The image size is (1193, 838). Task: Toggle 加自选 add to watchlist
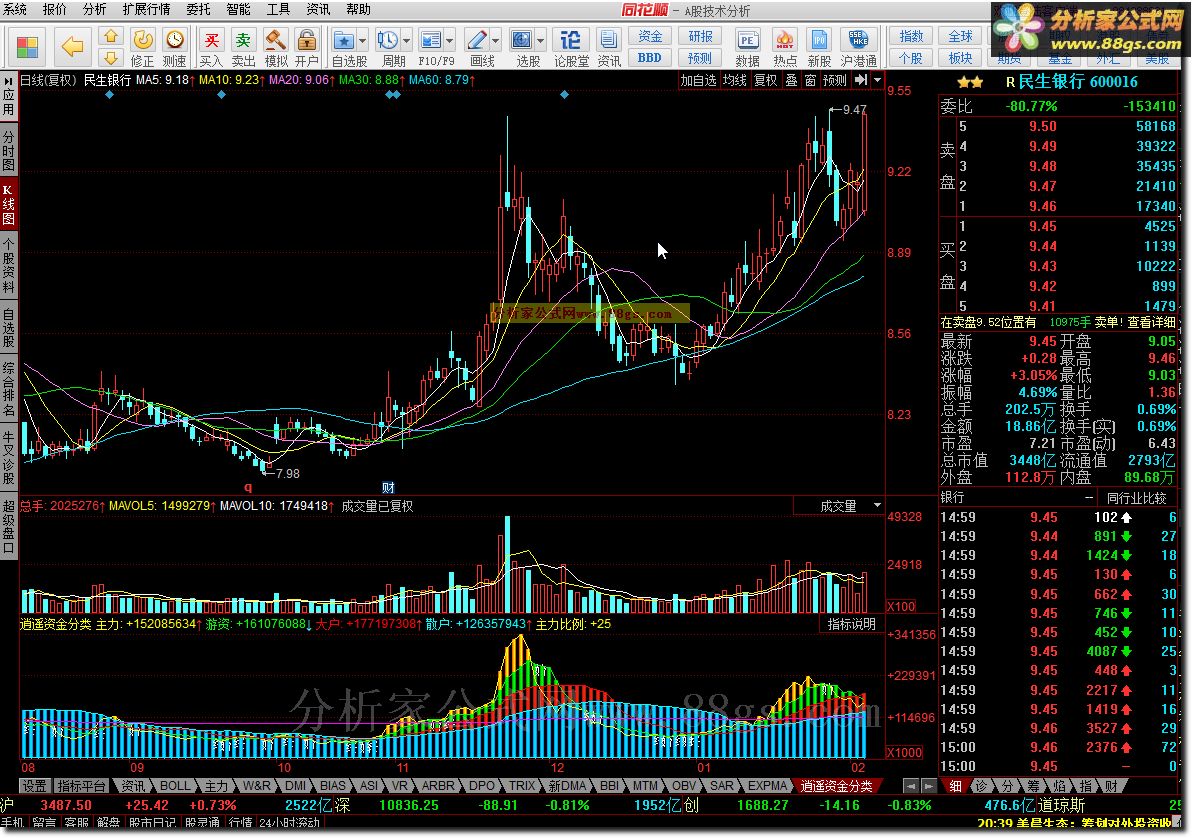tap(698, 80)
